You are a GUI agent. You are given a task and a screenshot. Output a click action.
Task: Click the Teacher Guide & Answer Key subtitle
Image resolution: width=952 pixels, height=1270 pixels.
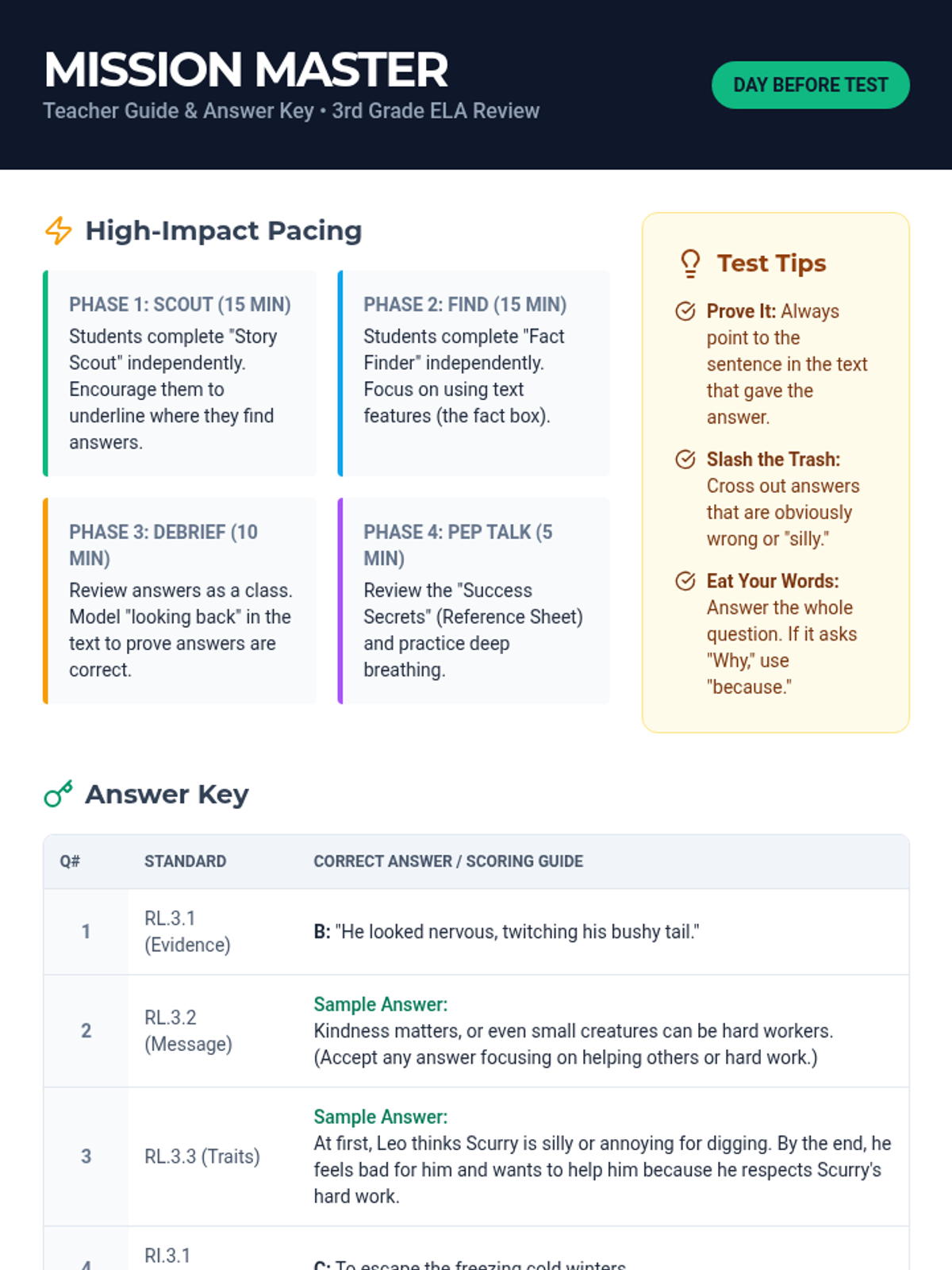click(x=291, y=110)
